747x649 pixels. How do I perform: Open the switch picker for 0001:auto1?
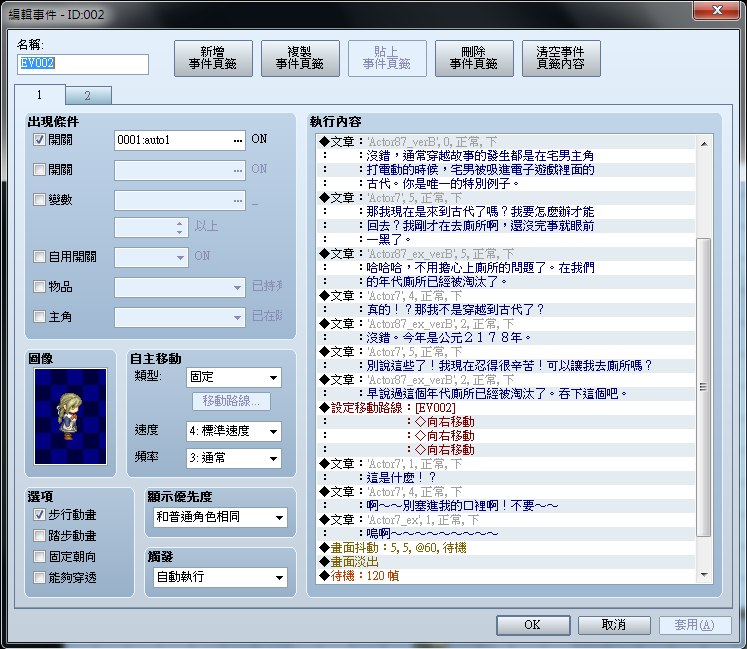pos(238,141)
